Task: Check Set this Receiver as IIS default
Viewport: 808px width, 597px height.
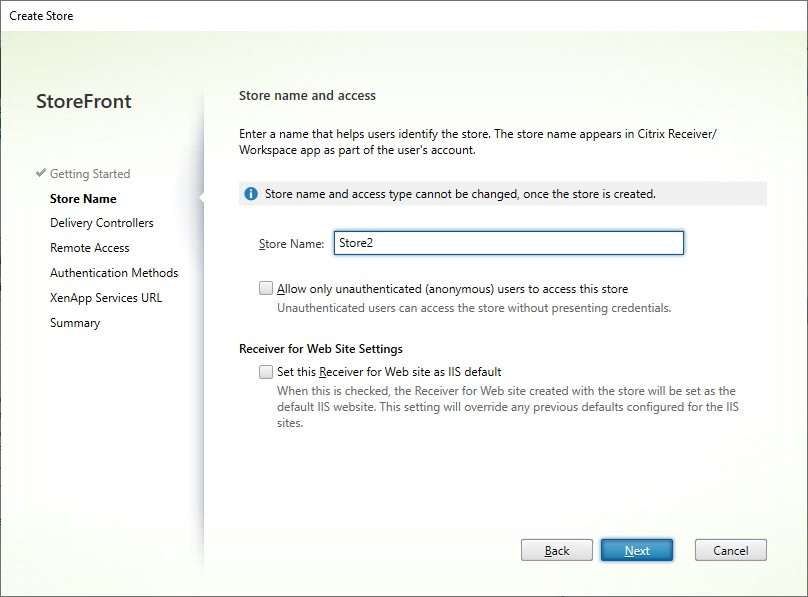Action: point(266,372)
